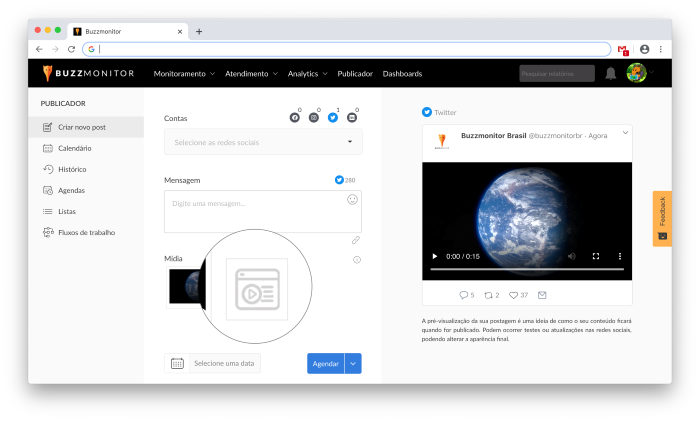Click the Twitter account icon in Contas

coord(333,117)
